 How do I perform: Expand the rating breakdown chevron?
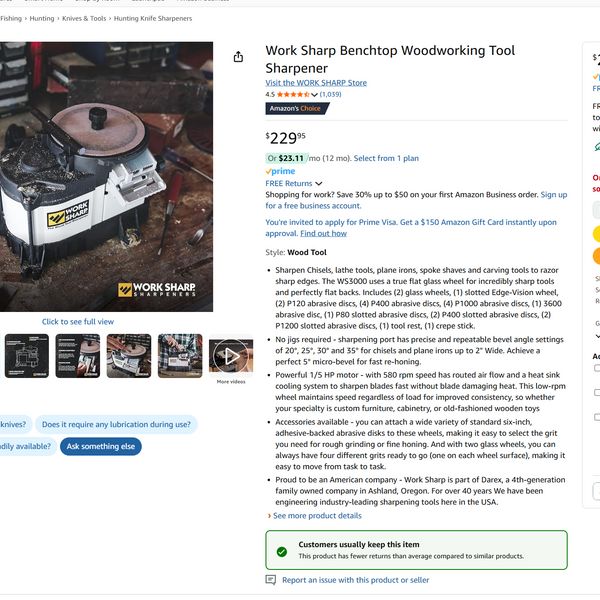(x=315, y=94)
